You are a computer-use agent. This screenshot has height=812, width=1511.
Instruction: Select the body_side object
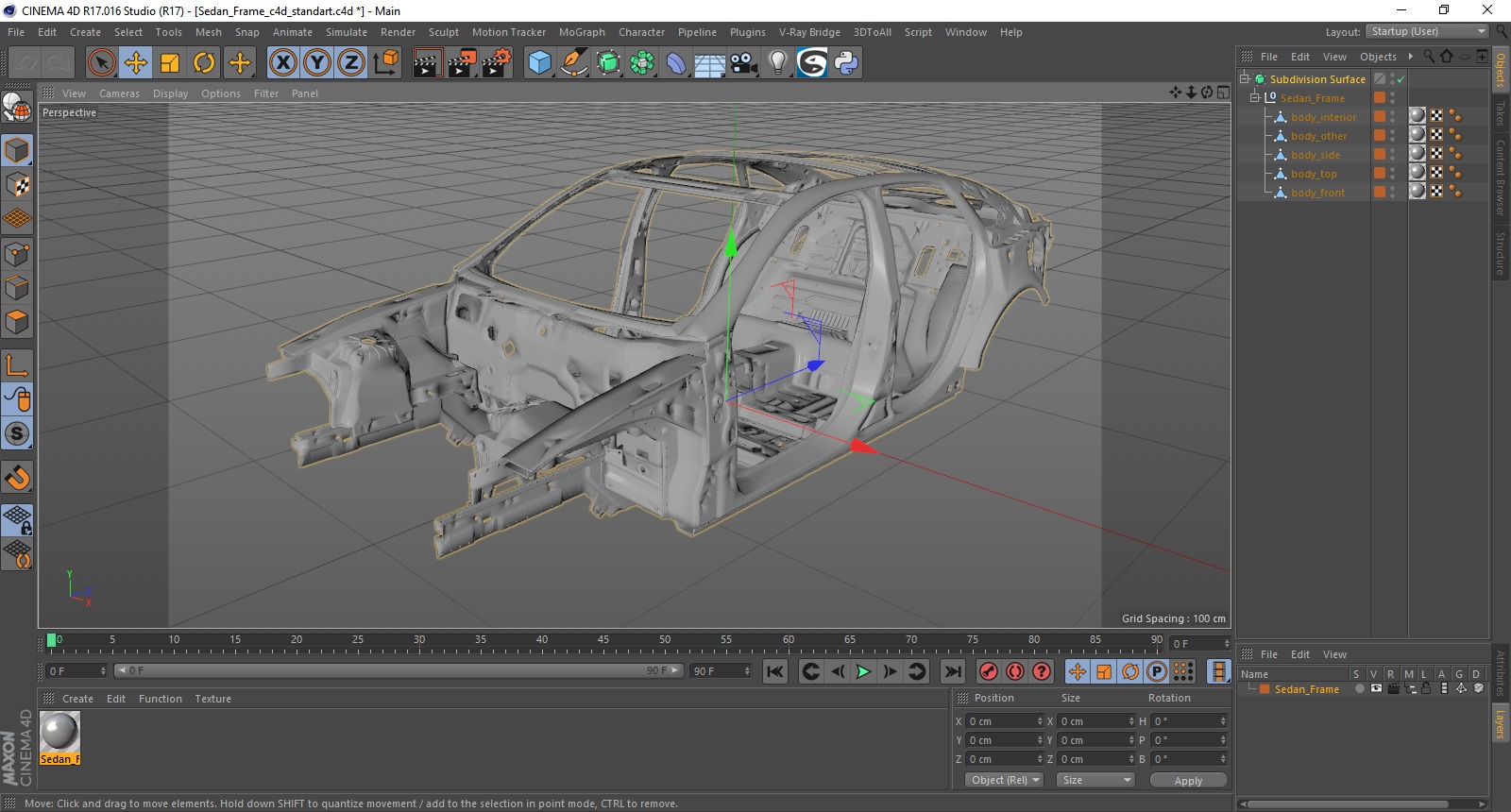pos(1315,155)
